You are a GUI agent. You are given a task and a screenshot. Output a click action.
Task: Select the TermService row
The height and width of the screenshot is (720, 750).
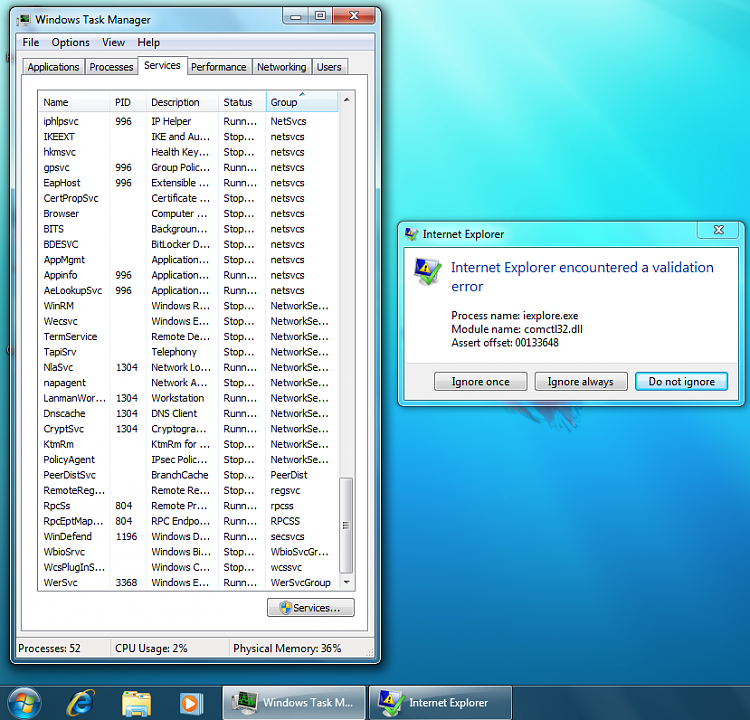pos(188,336)
